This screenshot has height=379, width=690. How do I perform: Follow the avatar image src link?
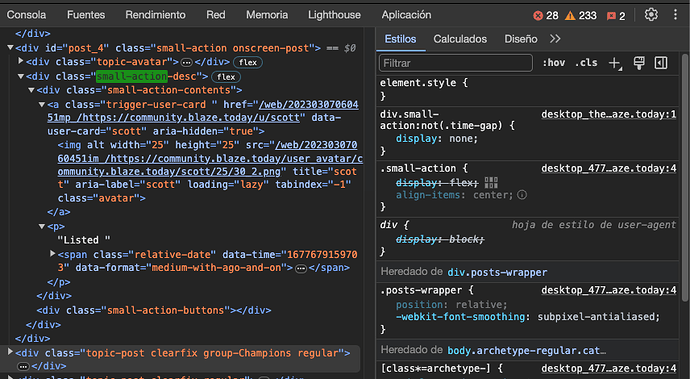(210, 158)
